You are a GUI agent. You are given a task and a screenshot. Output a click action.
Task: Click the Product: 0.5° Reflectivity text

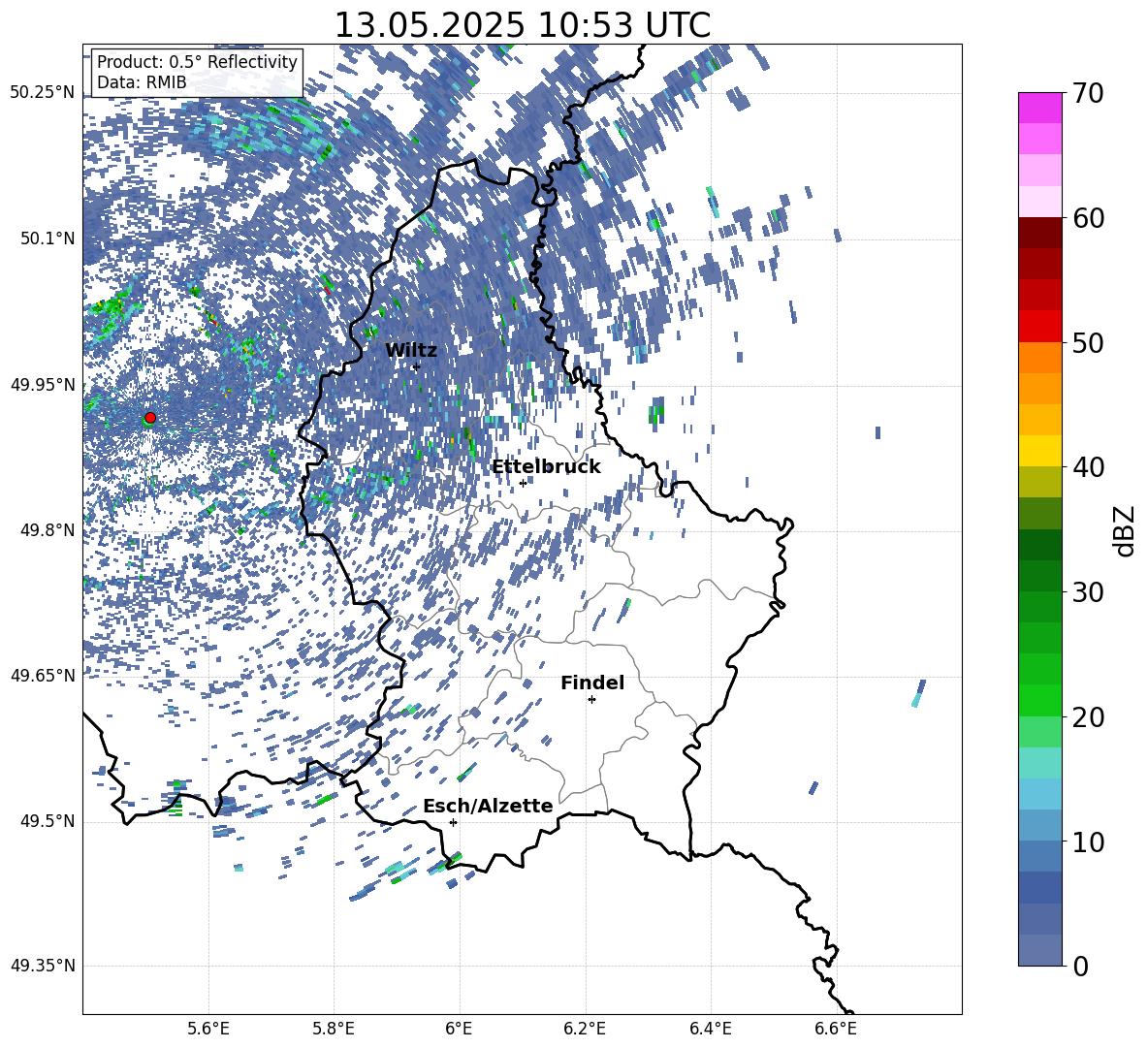(x=197, y=61)
